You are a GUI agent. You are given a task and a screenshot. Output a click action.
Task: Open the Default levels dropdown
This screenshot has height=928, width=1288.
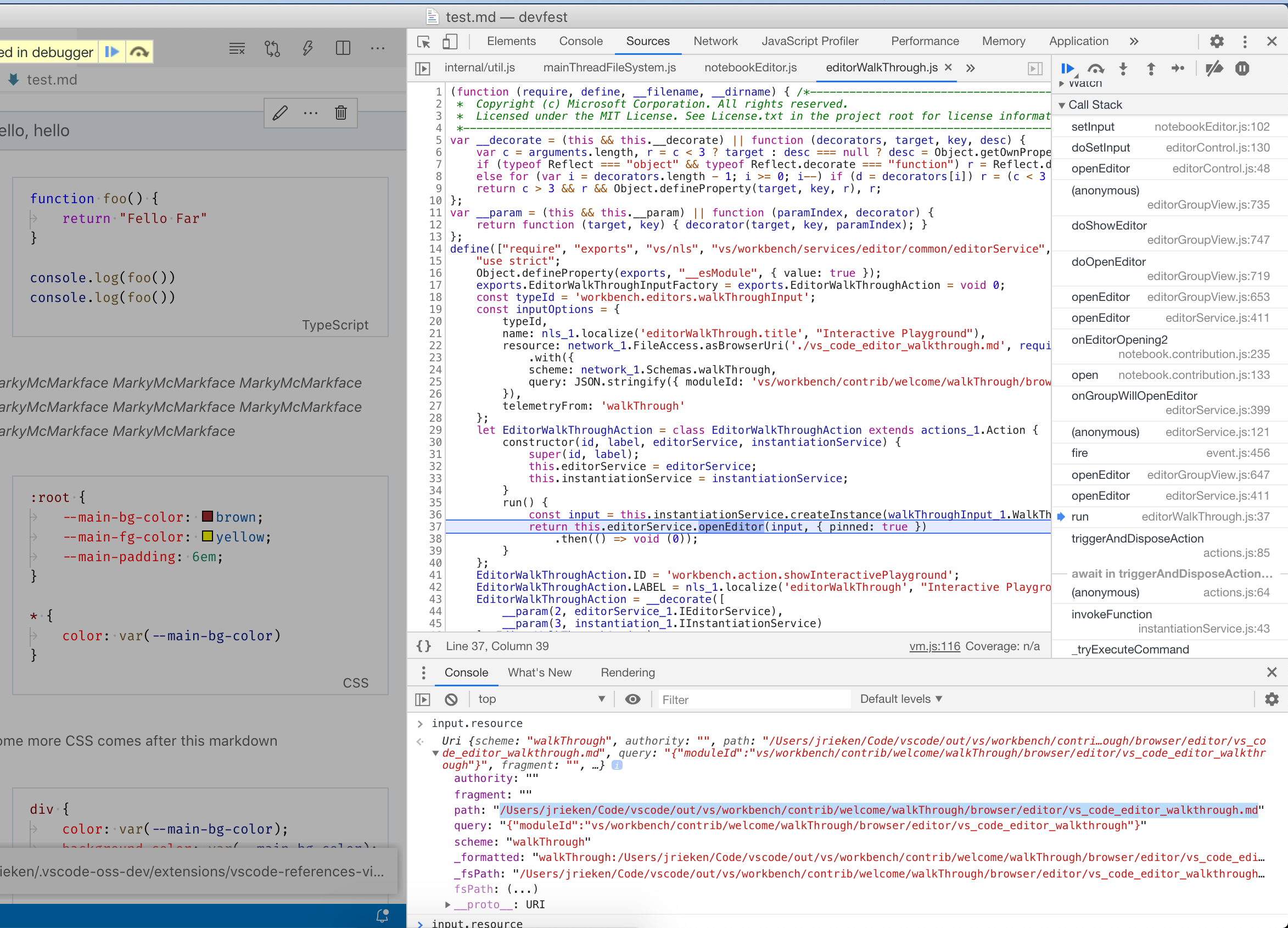(x=900, y=699)
